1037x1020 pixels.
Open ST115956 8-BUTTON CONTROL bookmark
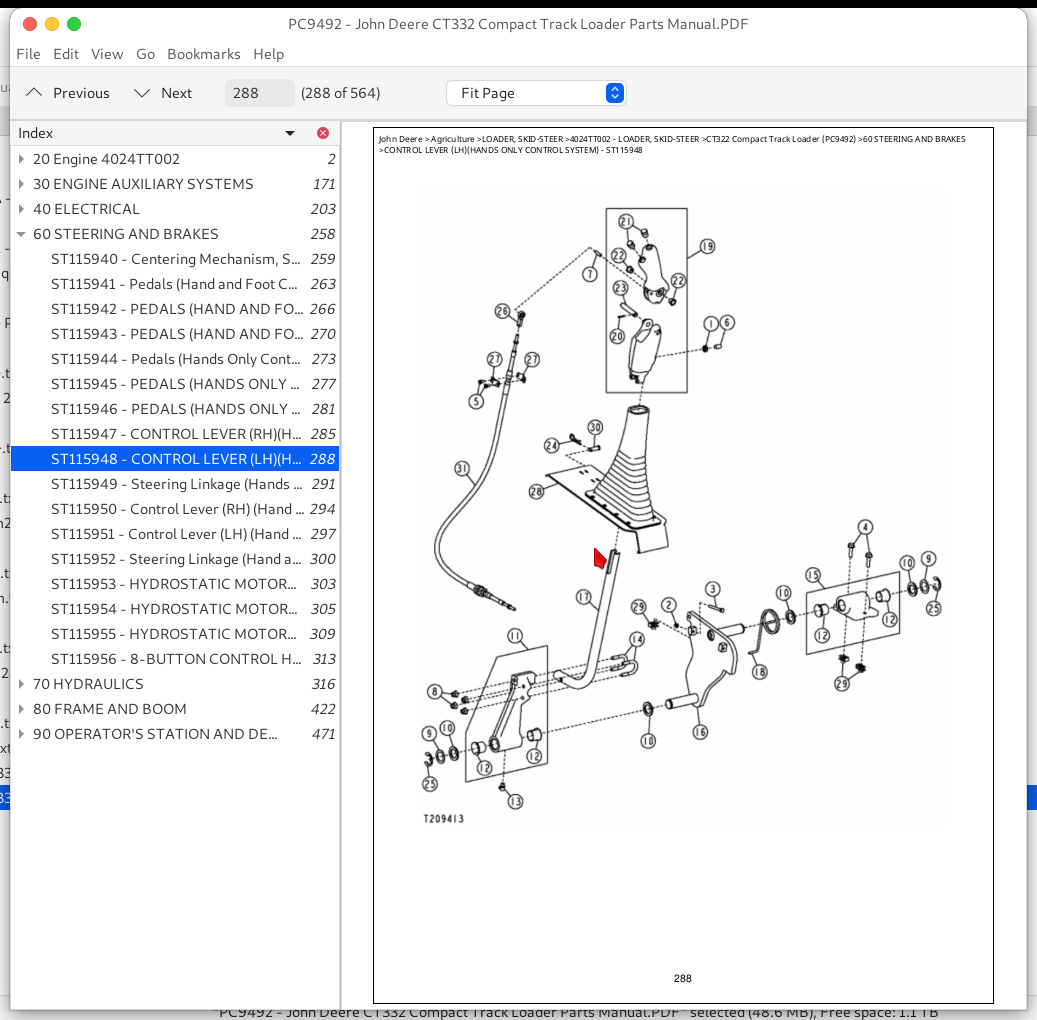click(175, 659)
